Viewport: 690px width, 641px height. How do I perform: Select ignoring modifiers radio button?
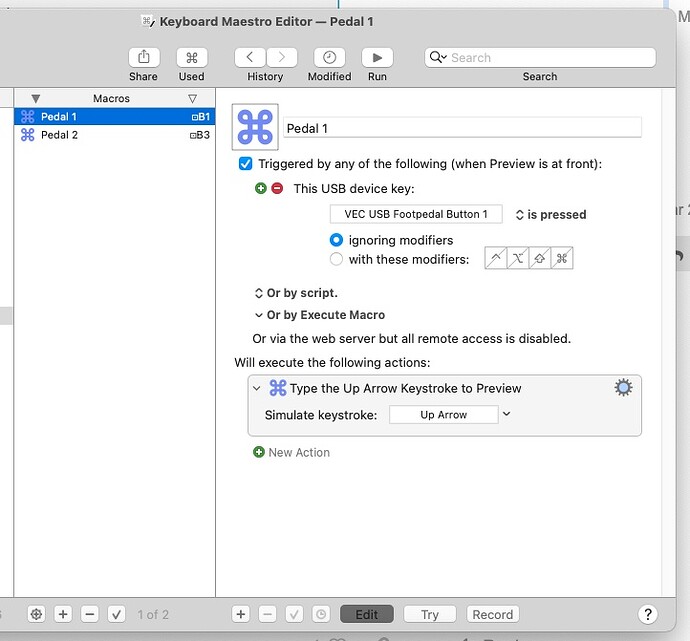click(x=336, y=240)
